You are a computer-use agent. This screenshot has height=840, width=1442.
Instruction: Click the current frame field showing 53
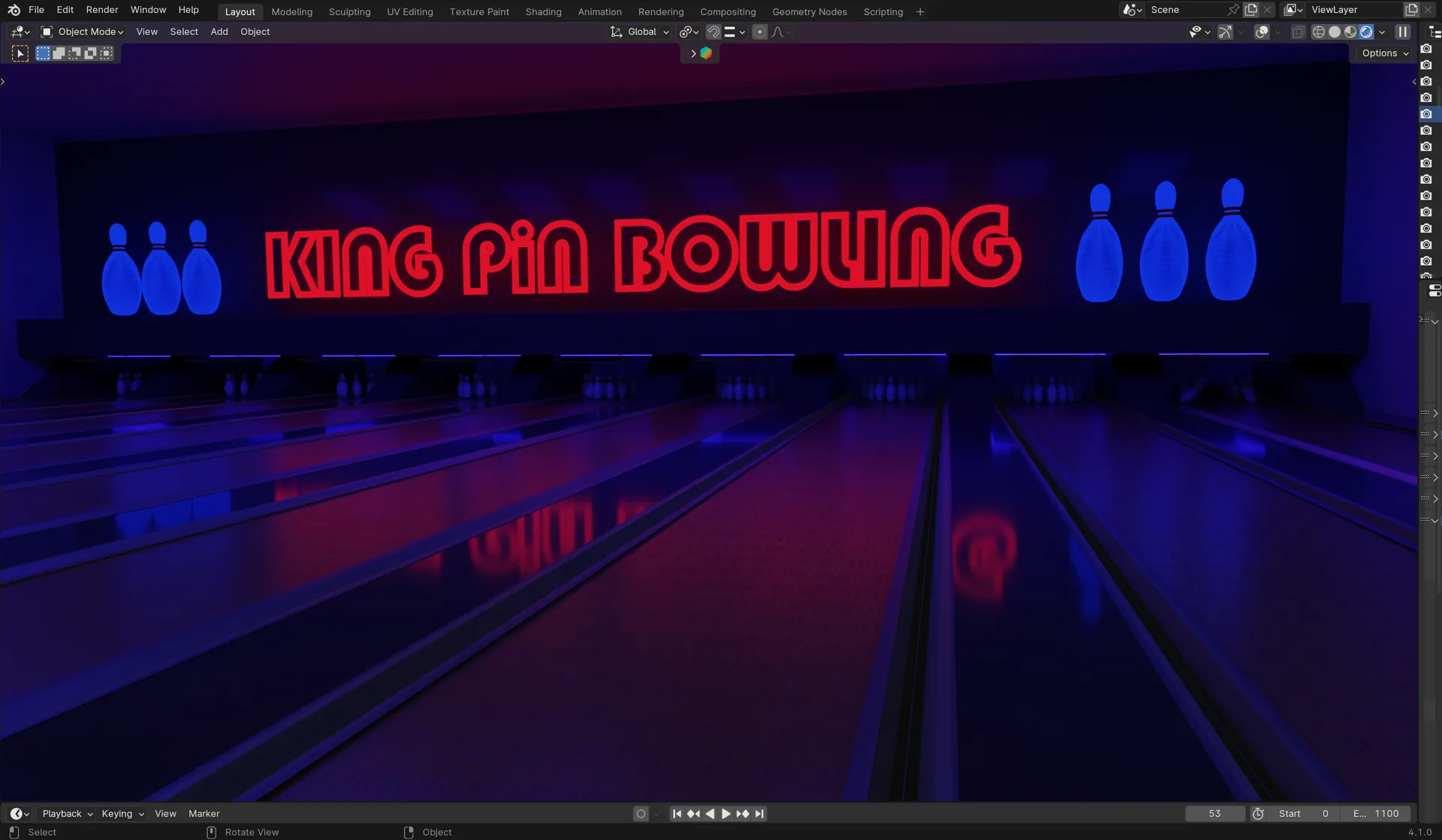[x=1214, y=814]
